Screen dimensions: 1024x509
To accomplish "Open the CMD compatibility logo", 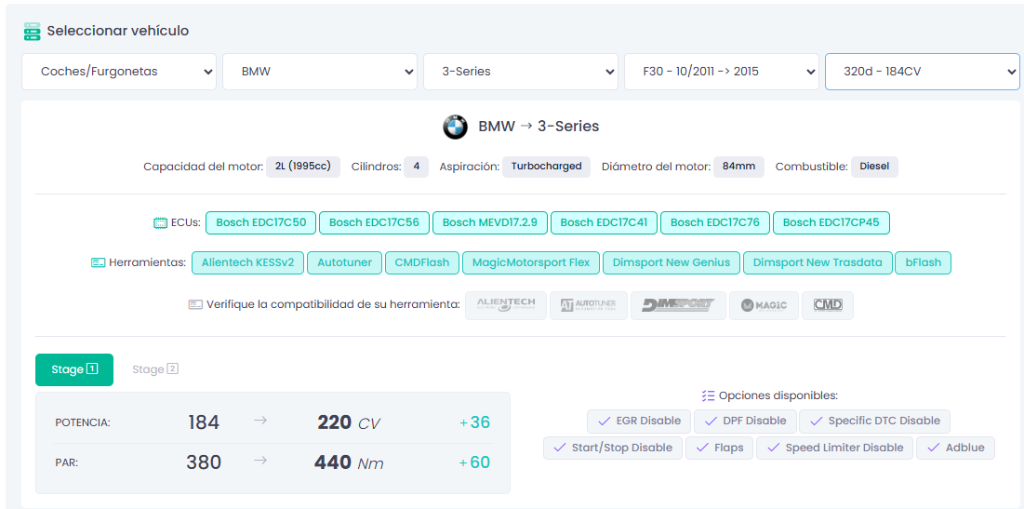I will pyautogui.click(x=827, y=305).
